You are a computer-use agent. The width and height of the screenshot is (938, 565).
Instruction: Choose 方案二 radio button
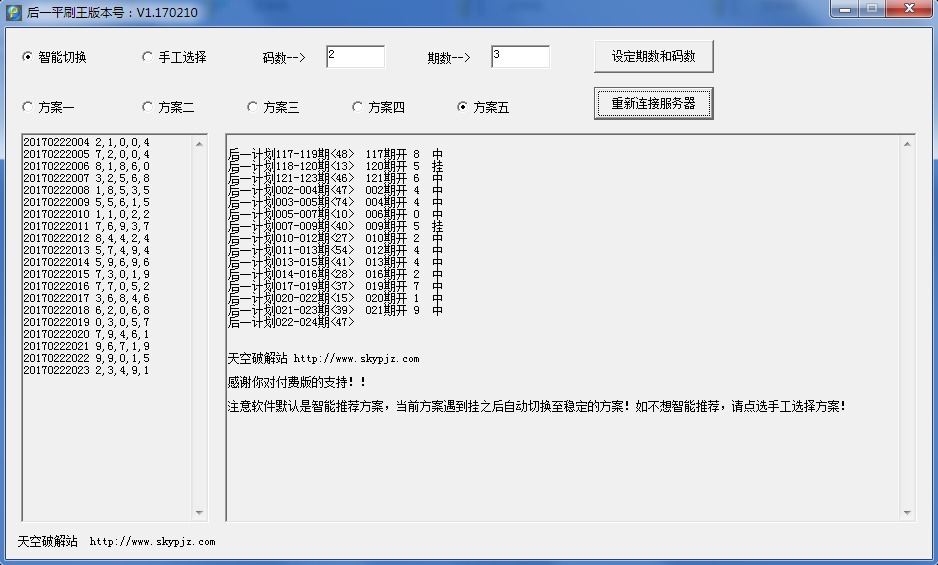148,107
